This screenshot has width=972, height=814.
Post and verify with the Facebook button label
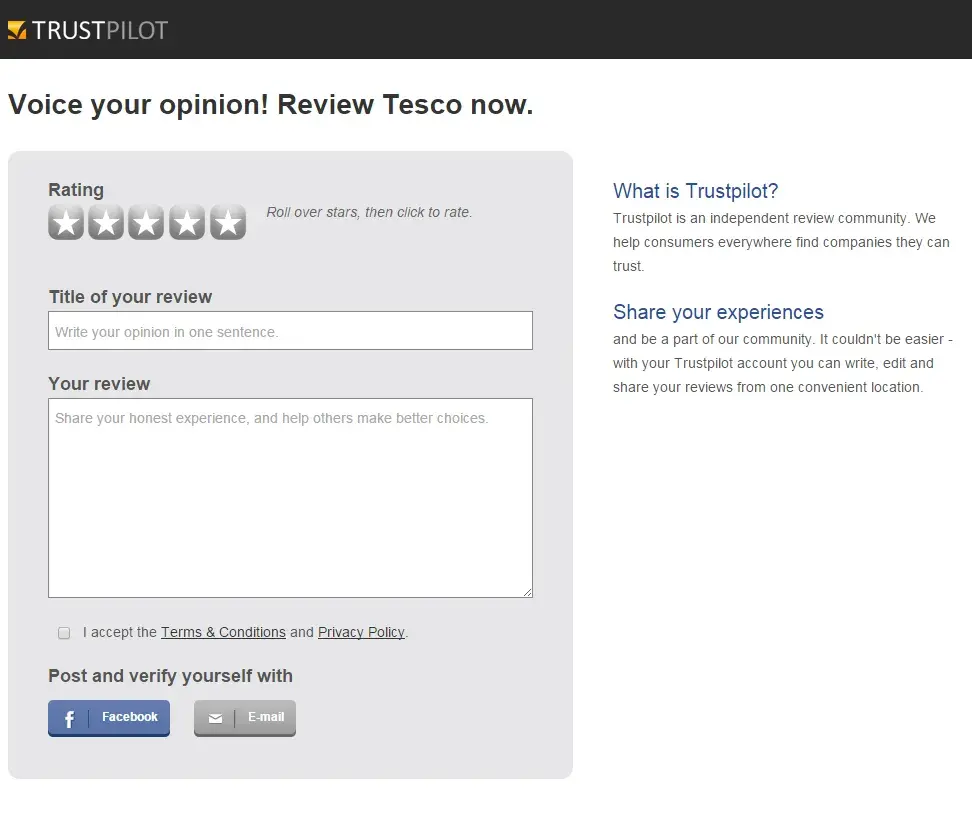tap(130, 717)
